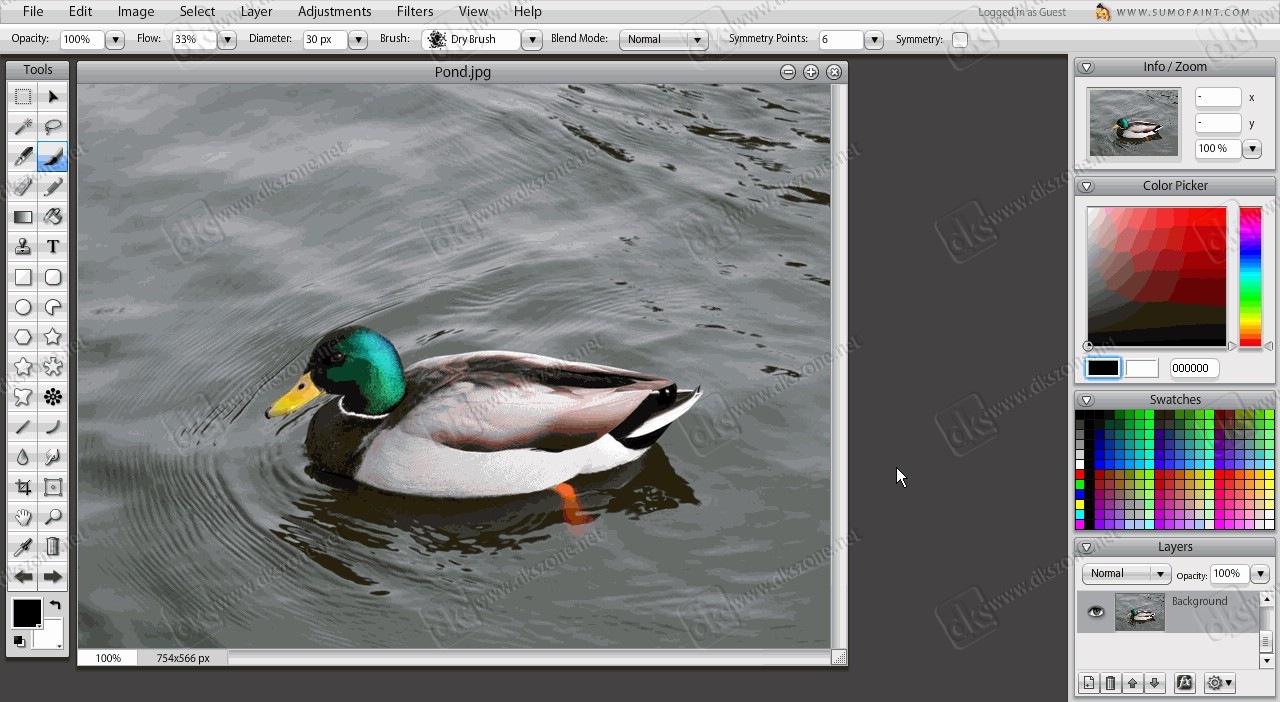Select the Hand pan tool
1280x702 pixels.
pos(23,517)
